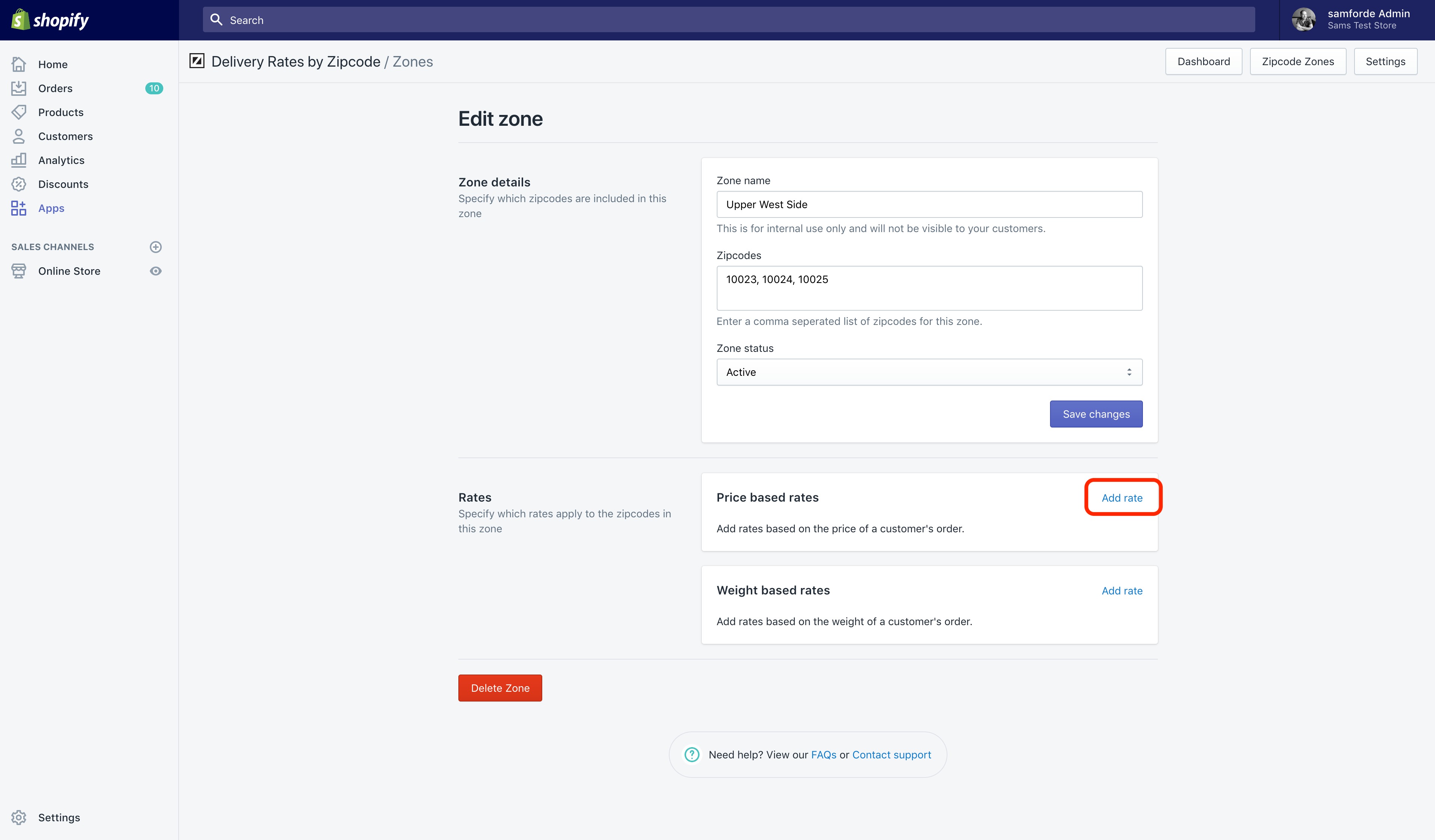
Task: Add a price based rate
Action: pyautogui.click(x=1122, y=498)
